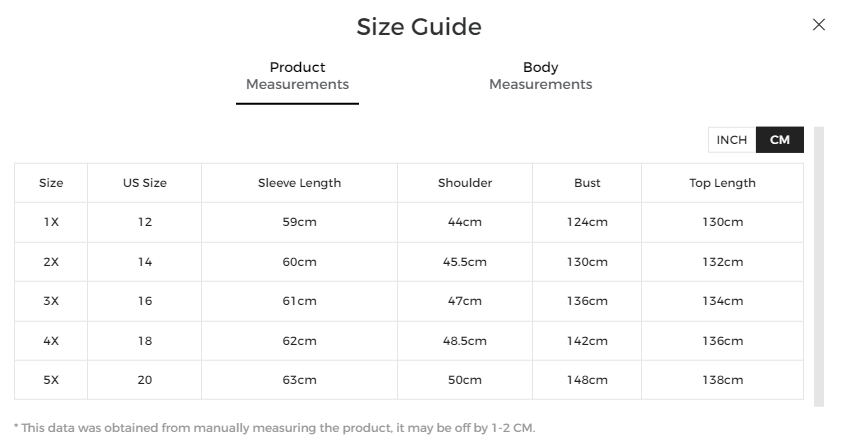Select the CM unit option
The height and width of the screenshot is (441, 847).
coord(780,140)
